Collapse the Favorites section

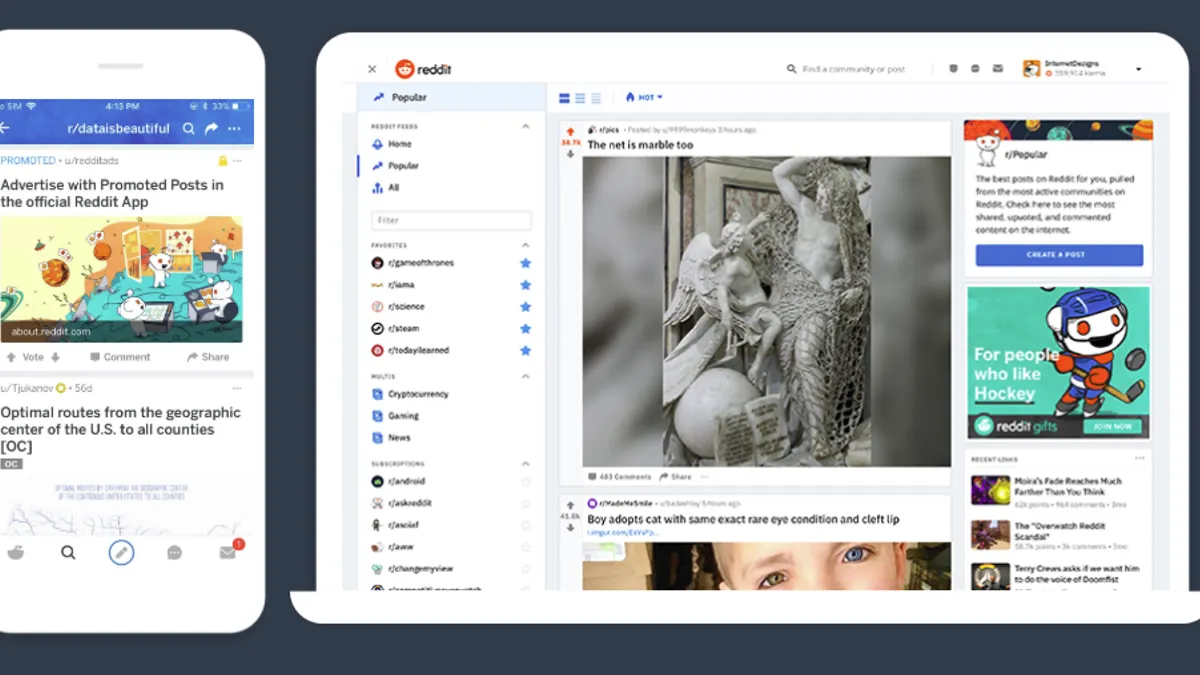tap(526, 245)
